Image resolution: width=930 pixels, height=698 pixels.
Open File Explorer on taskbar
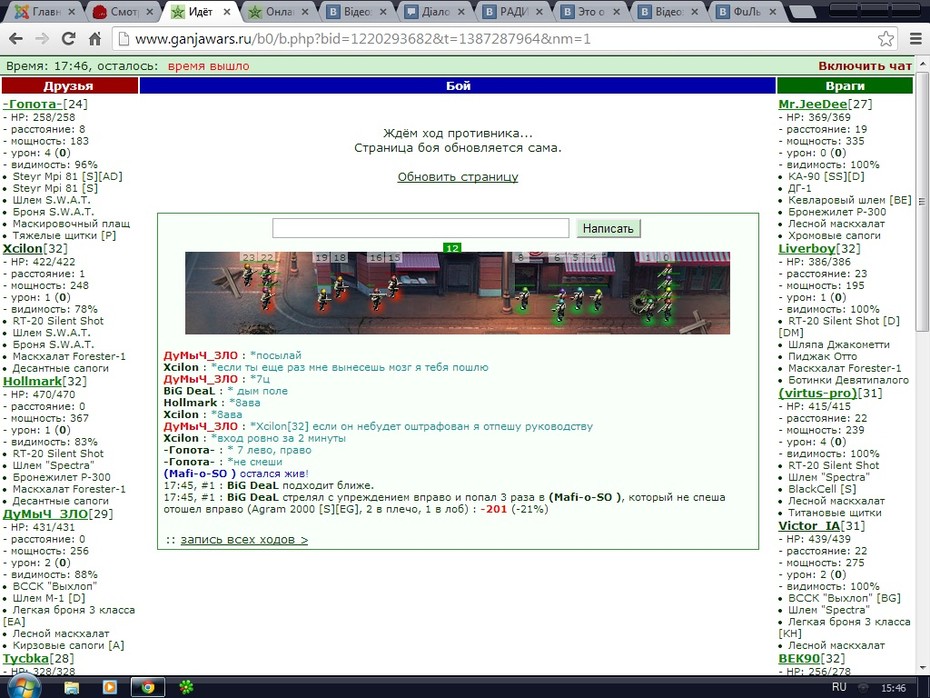[71, 687]
